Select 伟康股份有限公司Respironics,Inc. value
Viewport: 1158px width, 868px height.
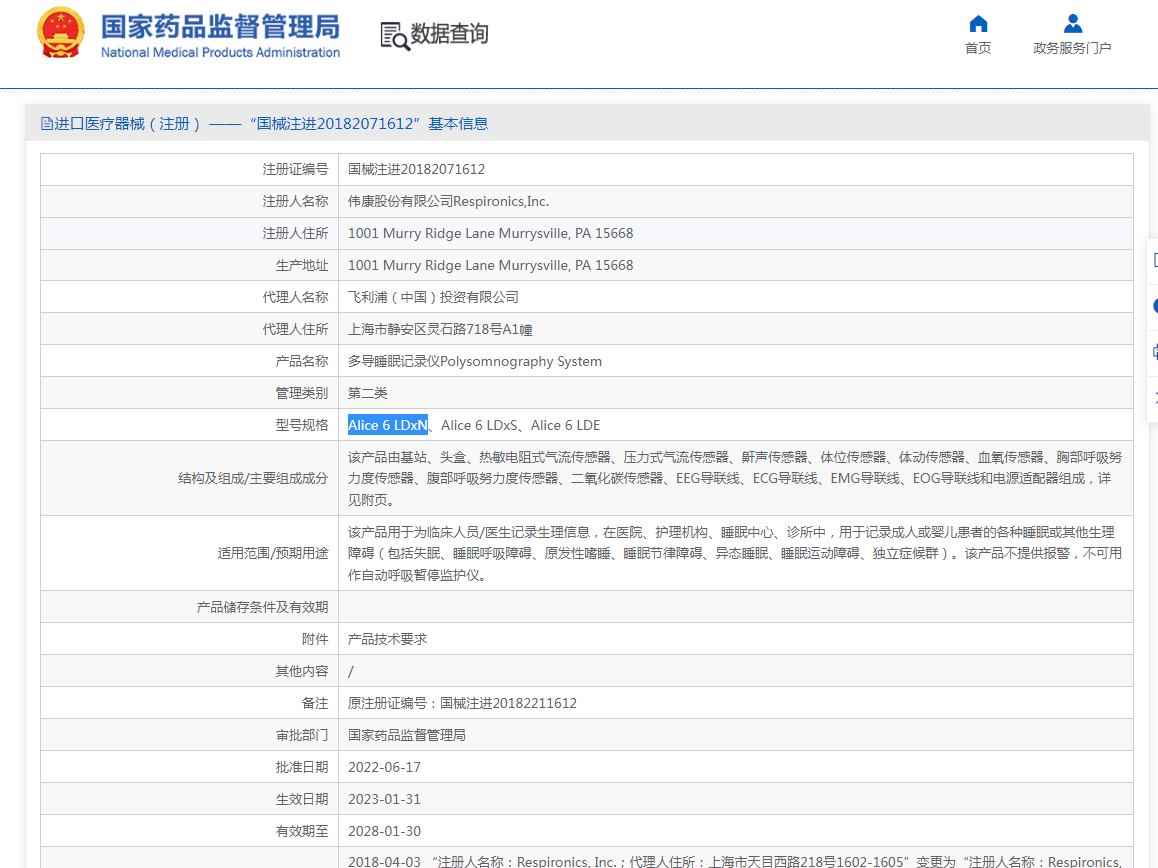pyautogui.click(x=448, y=201)
